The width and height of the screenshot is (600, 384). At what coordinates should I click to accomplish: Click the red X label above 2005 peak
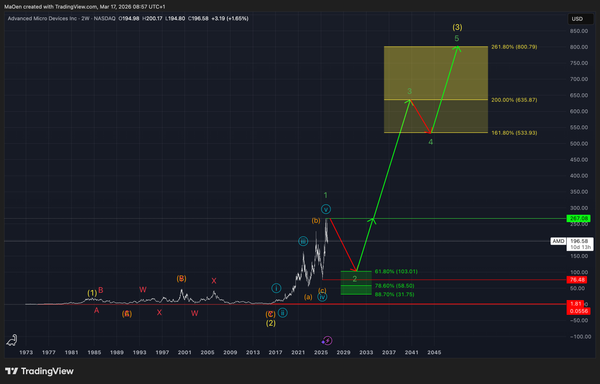pyautogui.click(x=214, y=281)
